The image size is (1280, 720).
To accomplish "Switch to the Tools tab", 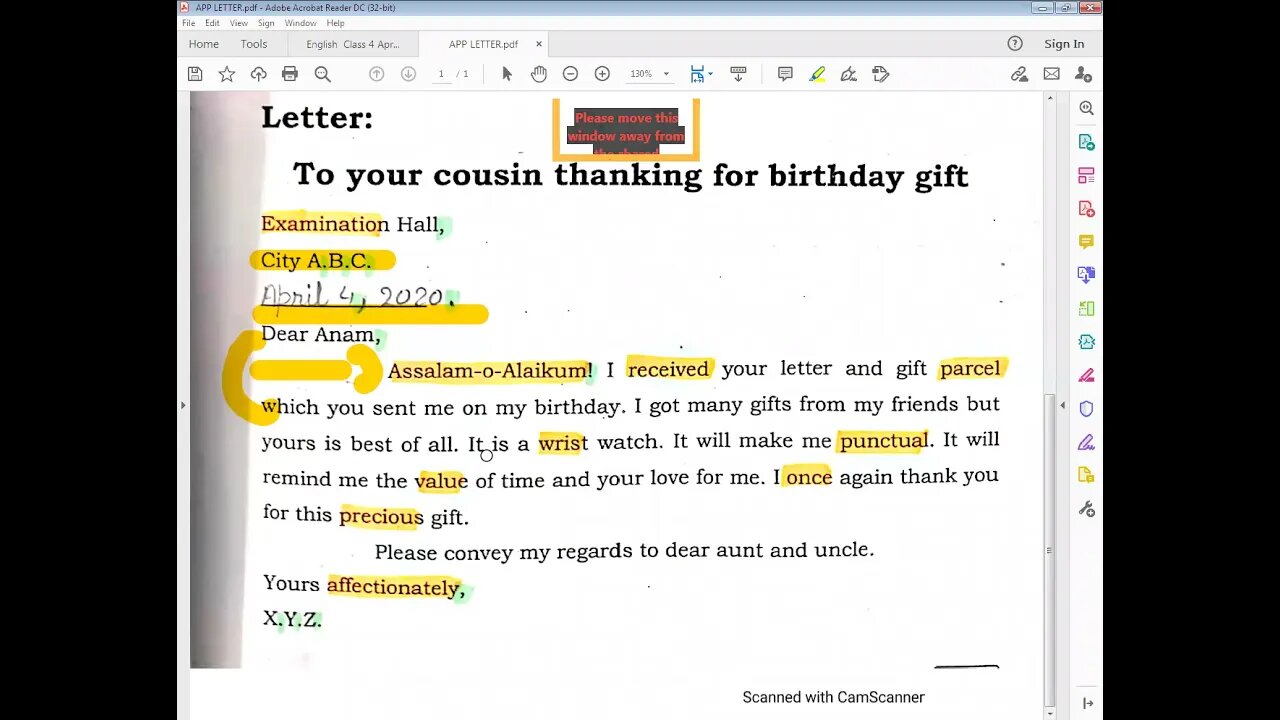I will pyautogui.click(x=254, y=44).
